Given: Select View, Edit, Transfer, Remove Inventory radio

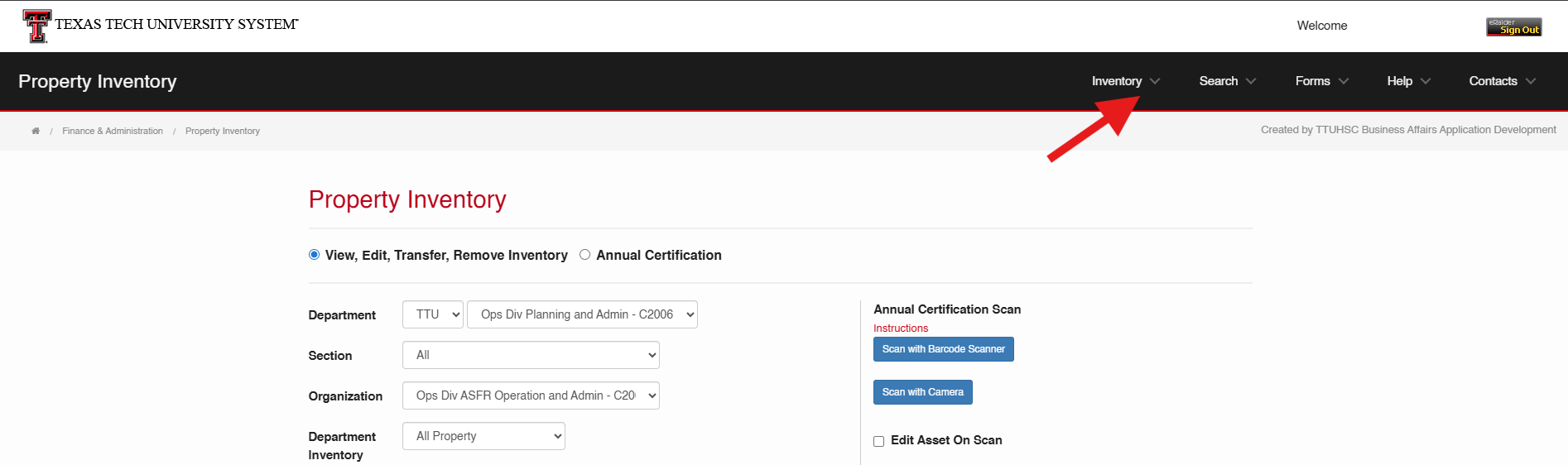Looking at the screenshot, I should pyautogui.click(x=314, y=255).
